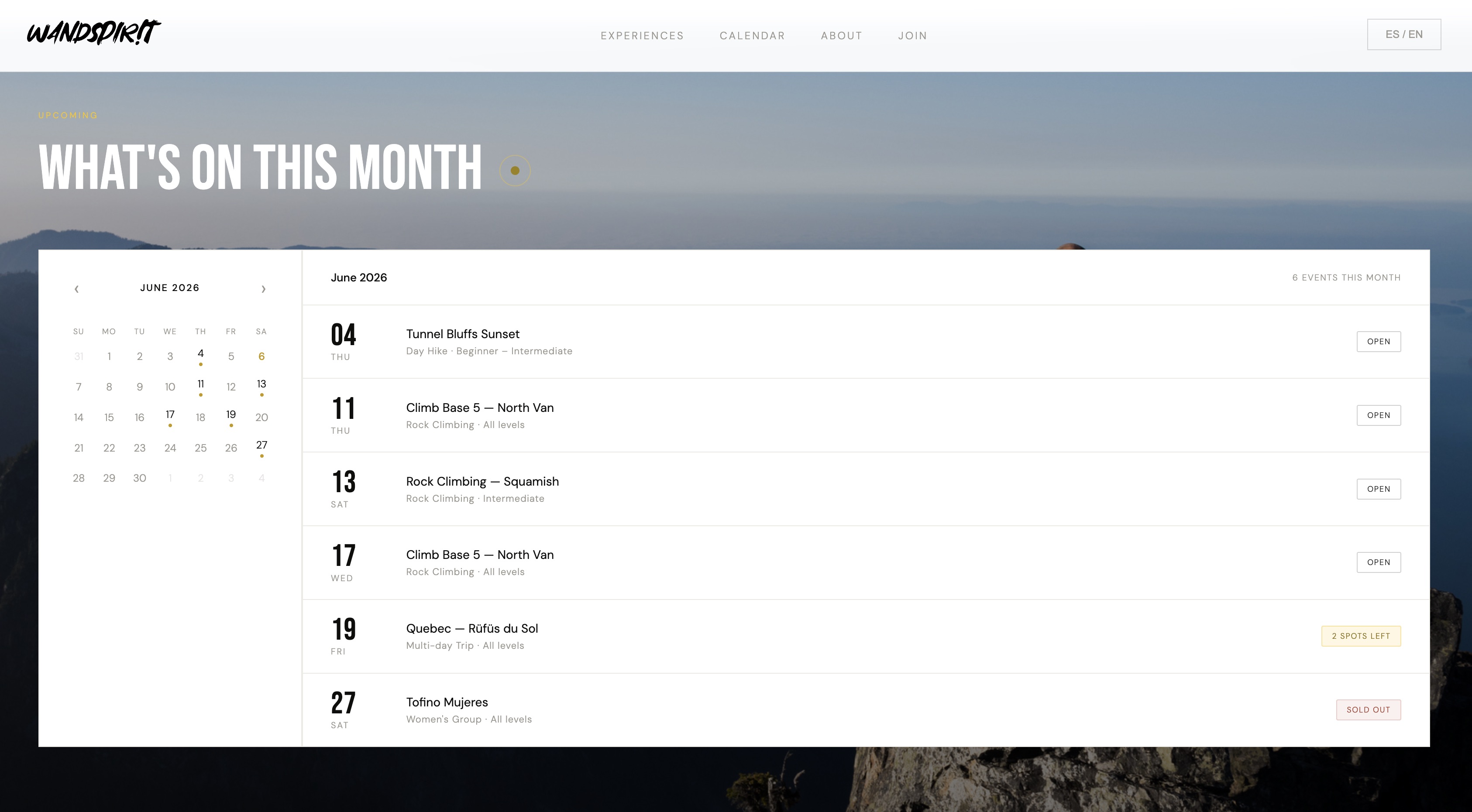Viewport: 1472px width, 812px height.
Task: Open the Experiences menu item
Action: (642, 35)
